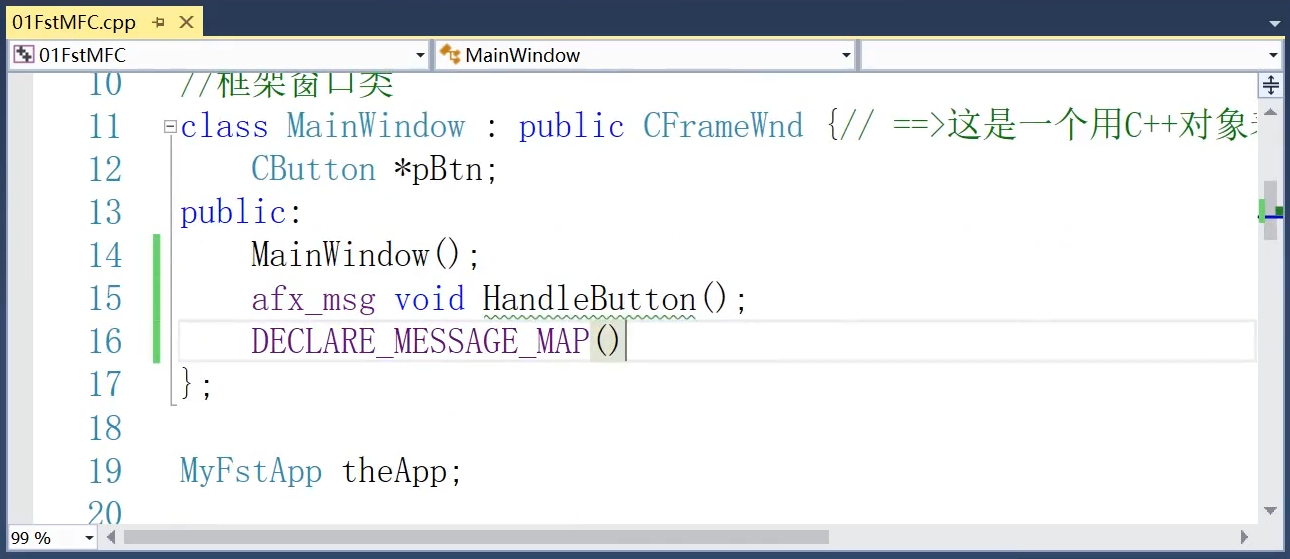Click on CButton on line 12
The height and width of the screenshot is (559, 1290).
pos(313,169)
